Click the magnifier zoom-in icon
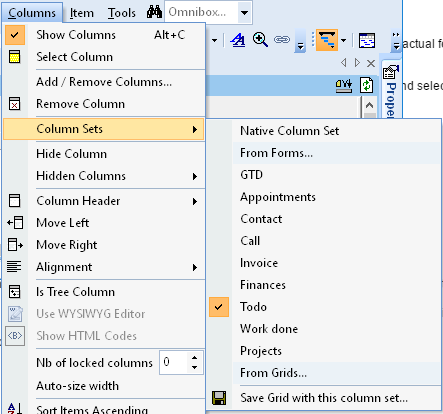 click(260, 40)
